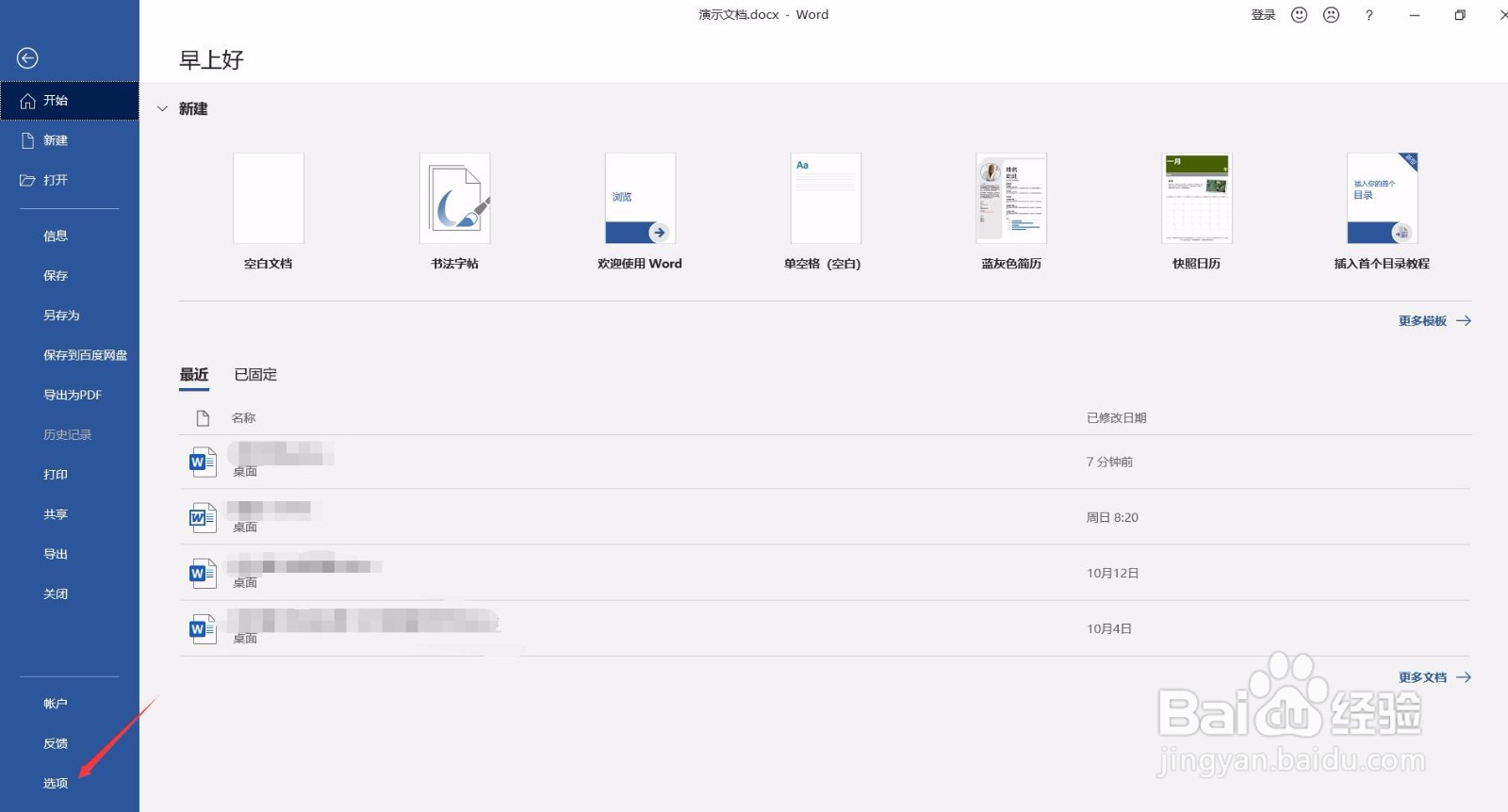1508x812 pixels.
Task: Switch to the 已固定 tab
Action: pos(255,375)
